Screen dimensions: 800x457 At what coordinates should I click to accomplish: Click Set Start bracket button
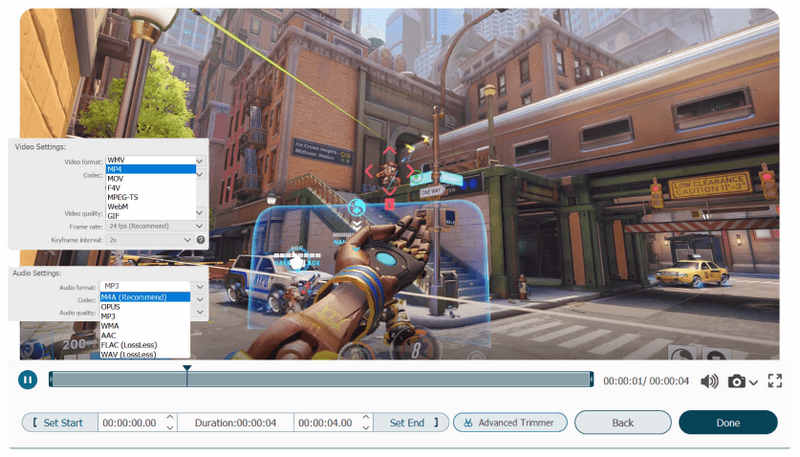click(59, 423)
